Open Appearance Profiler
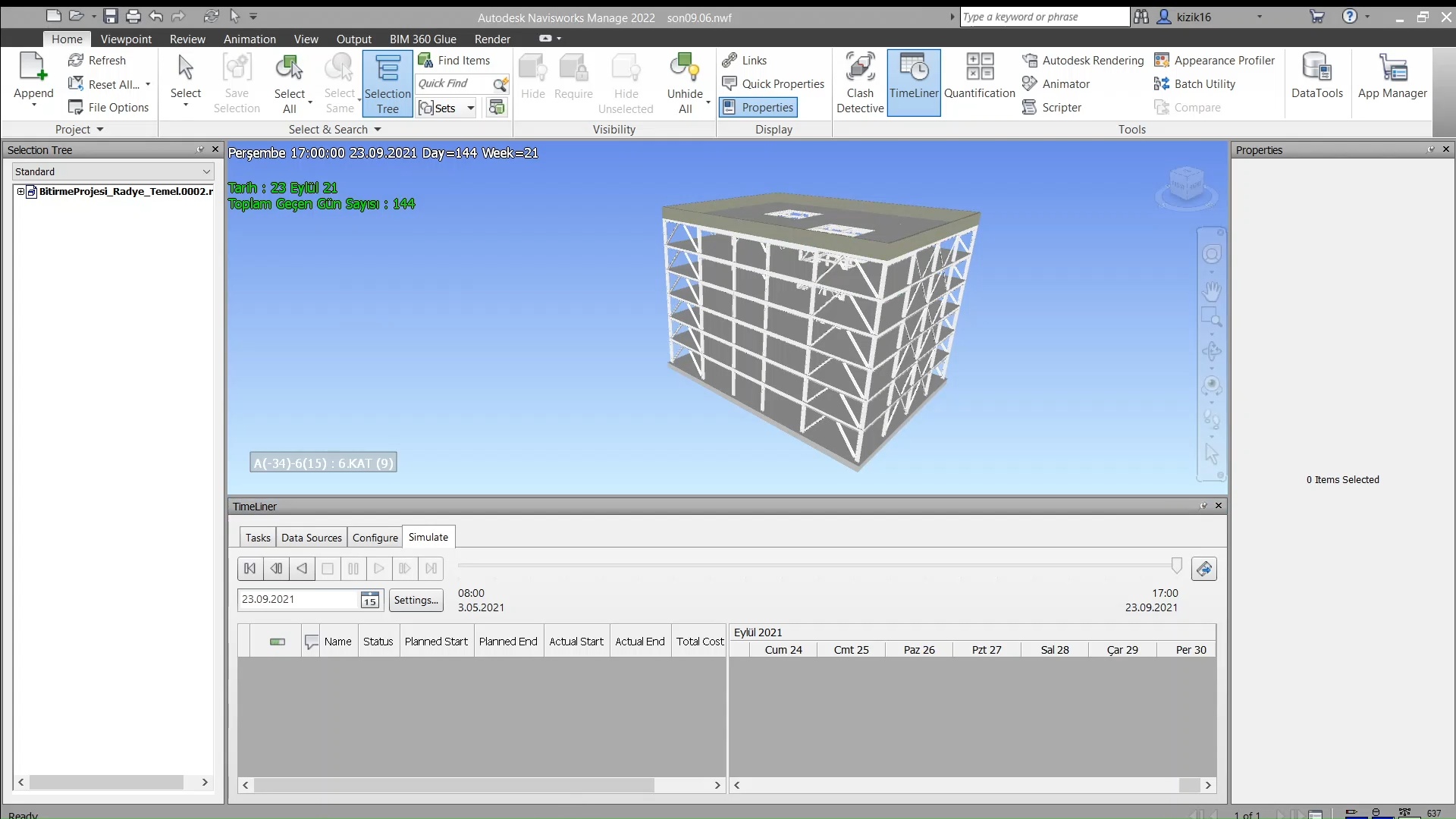1456x819 pixels. click(x=1215, y=61)
